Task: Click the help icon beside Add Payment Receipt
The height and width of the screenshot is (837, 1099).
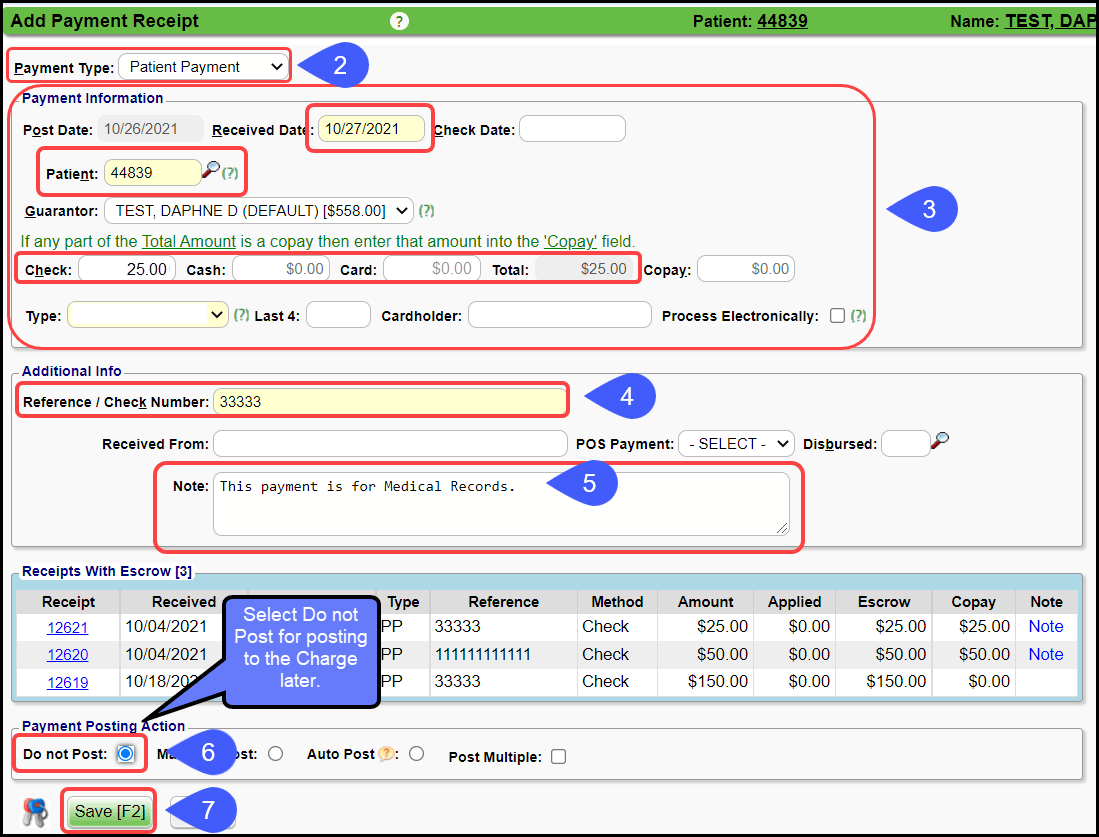Action: (x=399, y=21)
